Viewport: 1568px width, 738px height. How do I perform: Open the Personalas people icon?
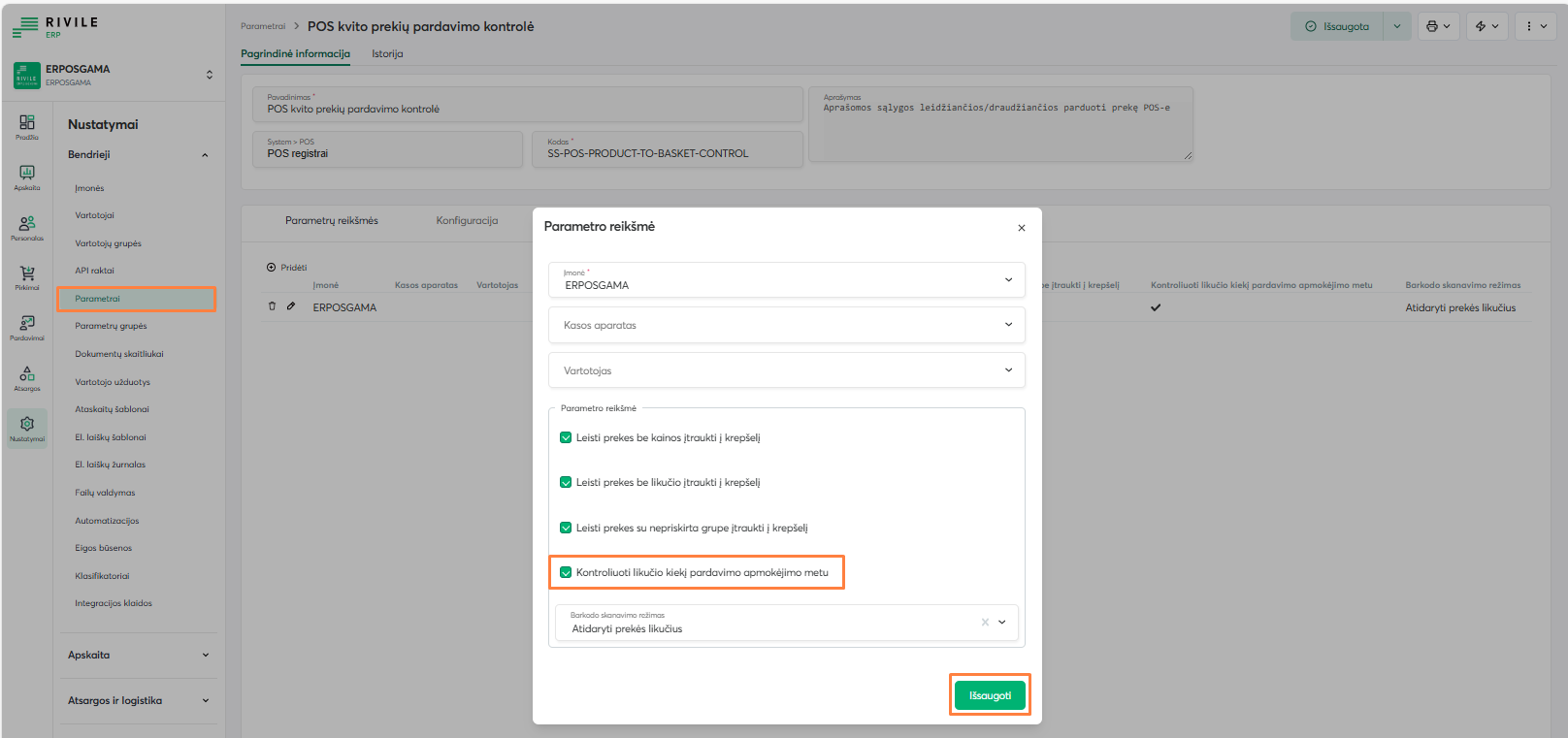point(27,226)
